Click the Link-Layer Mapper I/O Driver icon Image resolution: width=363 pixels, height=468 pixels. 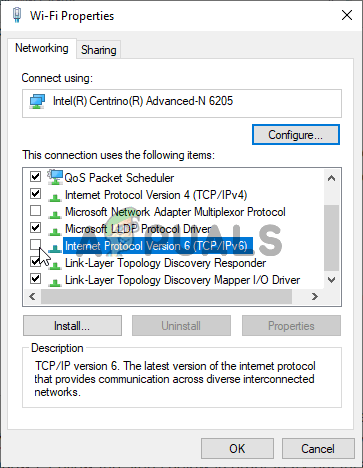(55, 282)
